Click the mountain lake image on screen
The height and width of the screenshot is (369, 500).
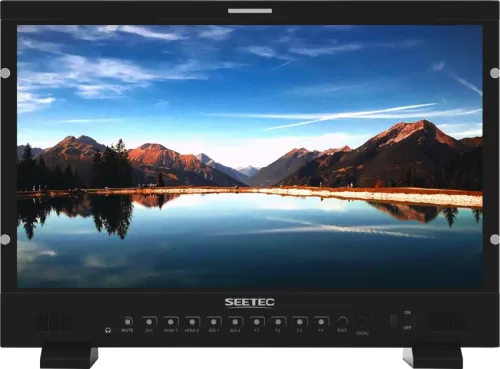tap(250, 157)
